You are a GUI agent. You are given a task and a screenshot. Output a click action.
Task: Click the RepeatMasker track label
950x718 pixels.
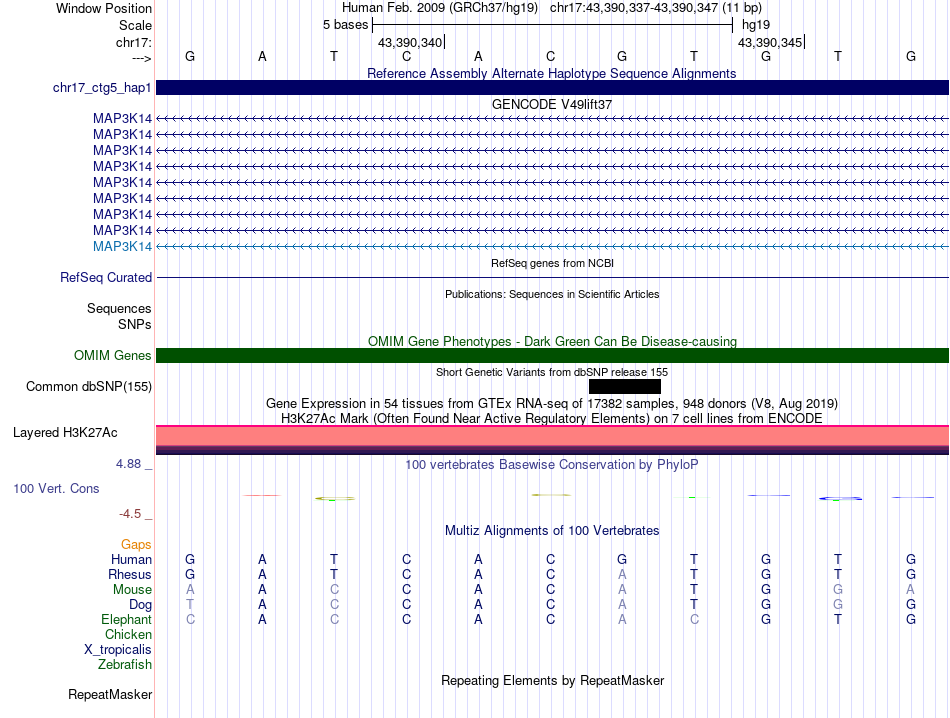click(110, 694)
